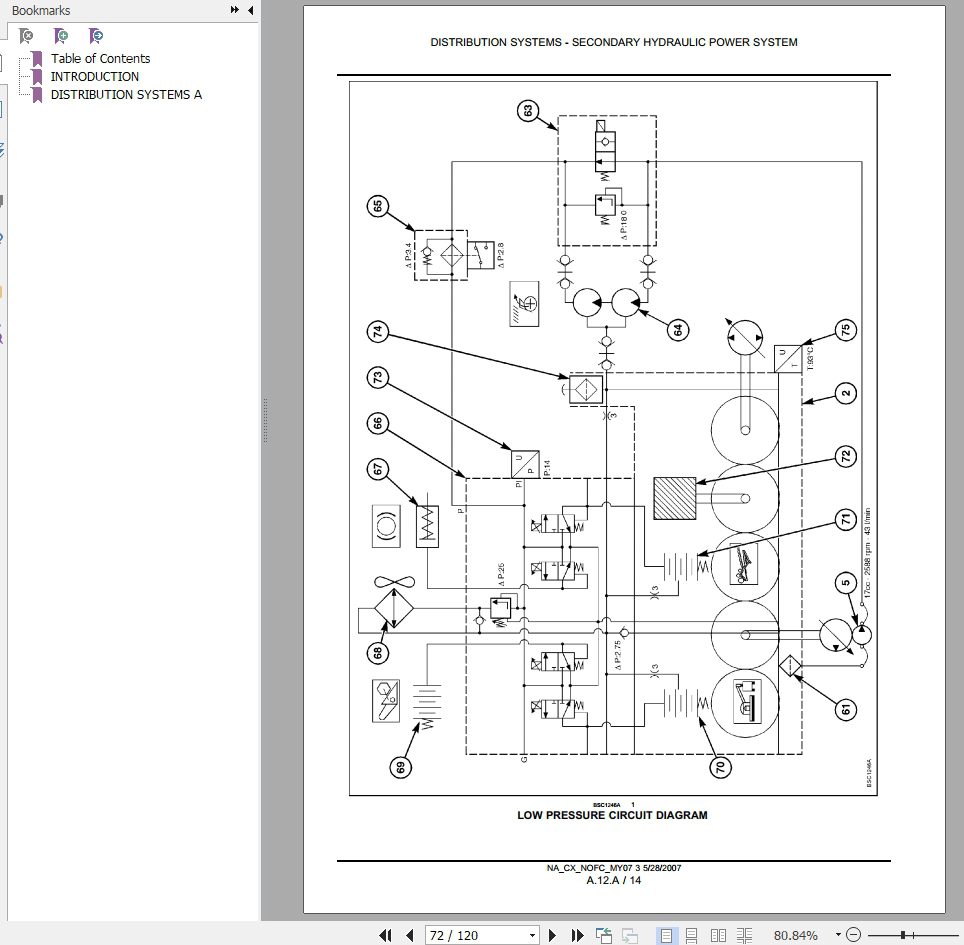Select single page layout
964x945 pixels.
pyautogui.click(x=666, y=935)
